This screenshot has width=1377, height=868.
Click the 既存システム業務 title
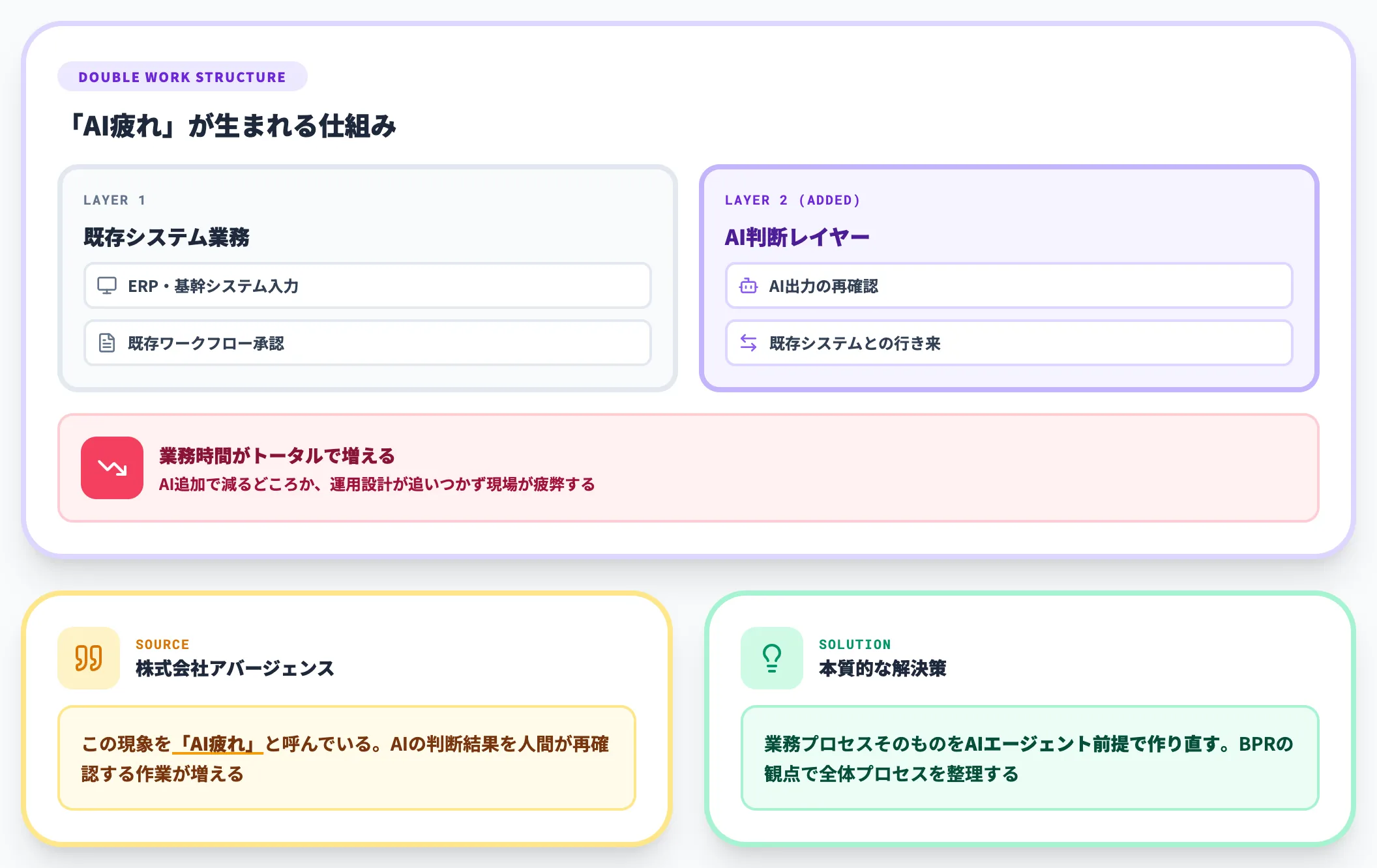[167, 237]
